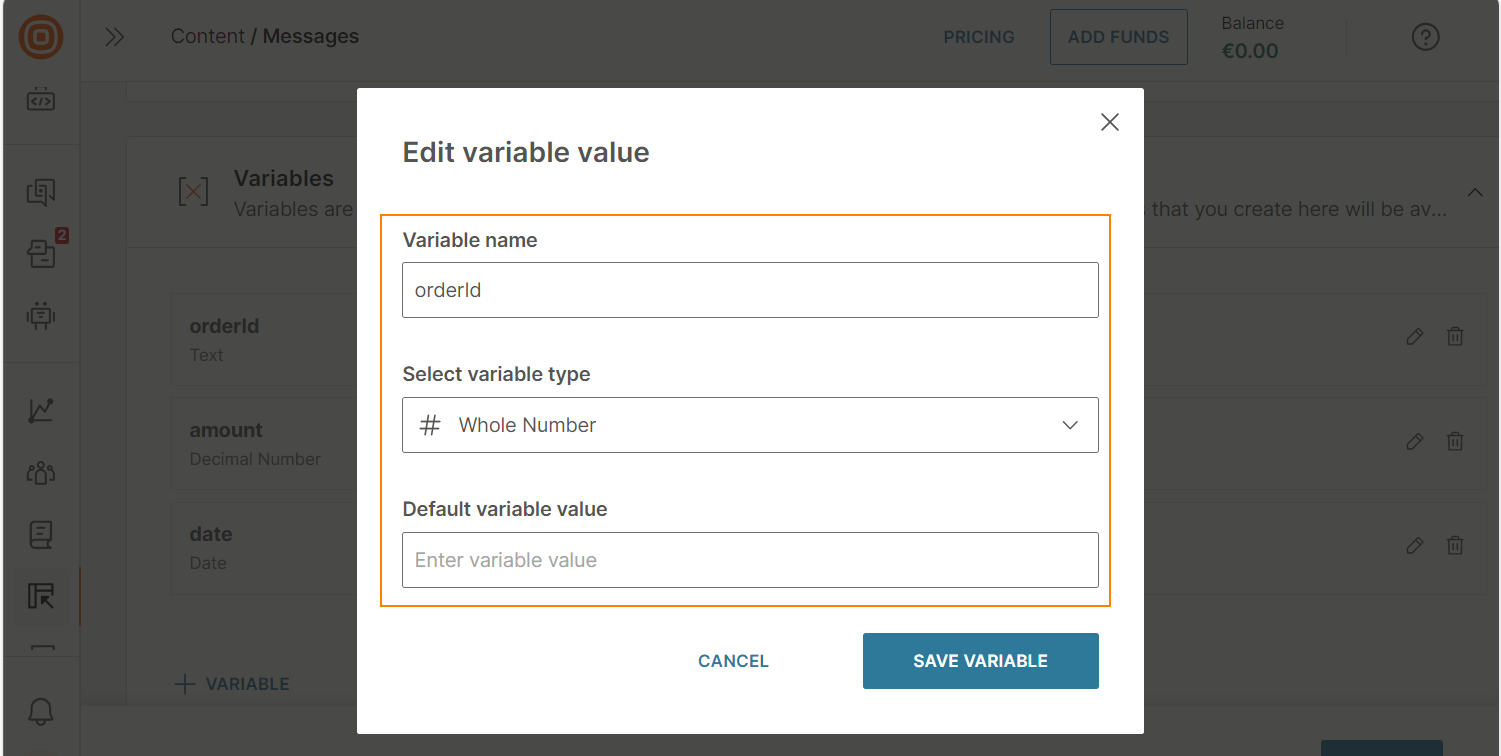This screenshot has height=756, width=1501.
Task: Open the PRICING menu item
Action: [x=979, y=37]
